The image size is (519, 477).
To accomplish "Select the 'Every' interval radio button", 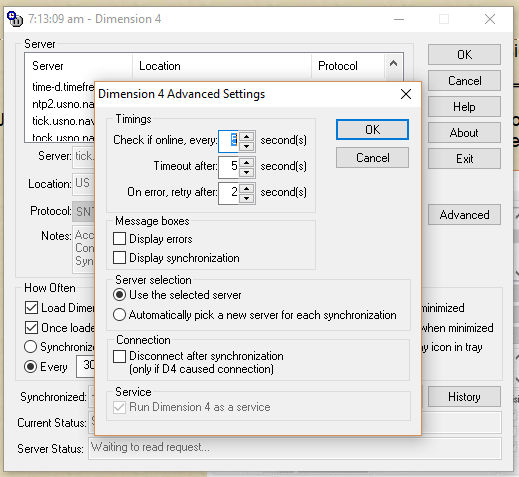I will click(x=30, y=367).
